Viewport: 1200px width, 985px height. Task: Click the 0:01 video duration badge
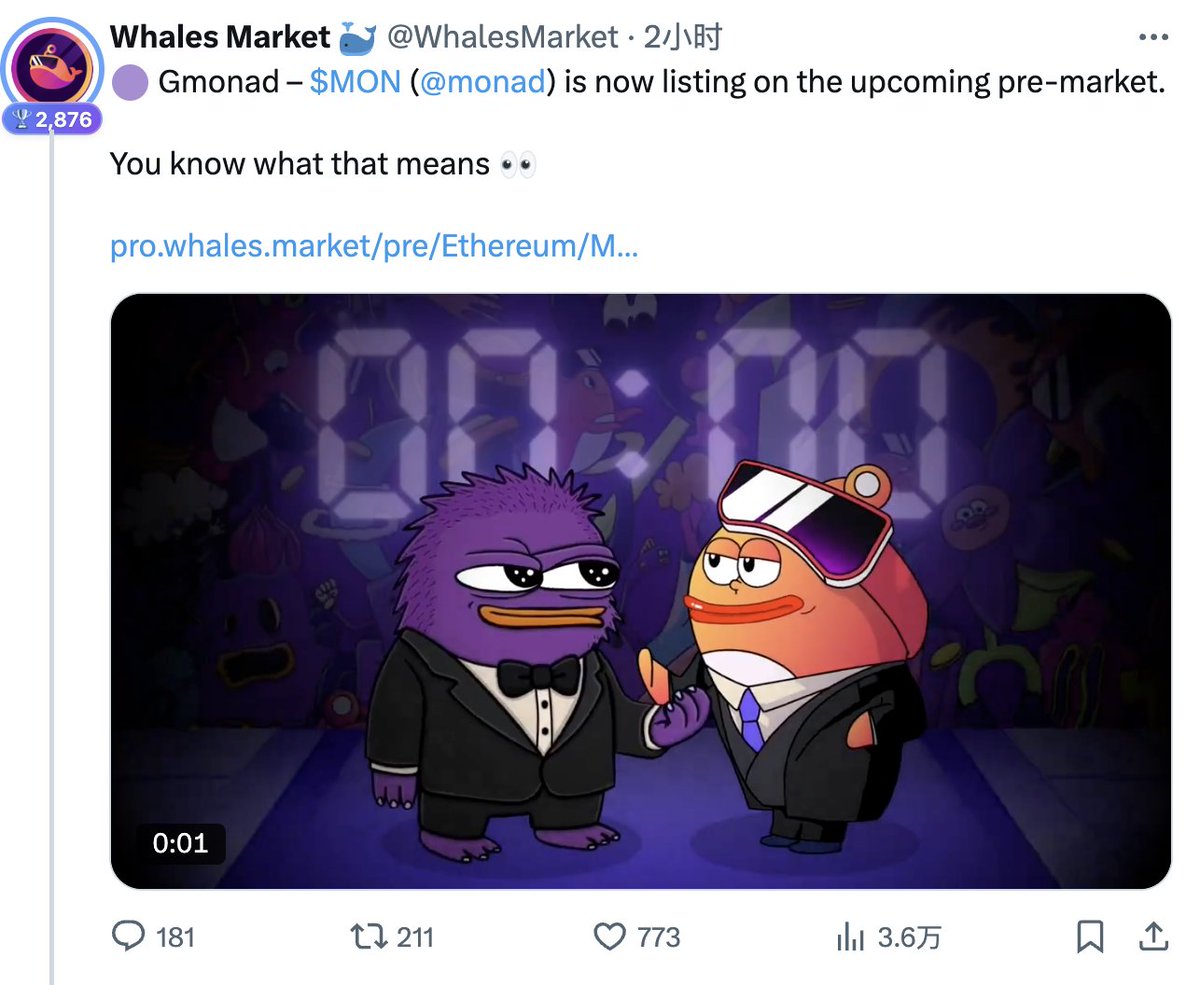click(180, 843)
